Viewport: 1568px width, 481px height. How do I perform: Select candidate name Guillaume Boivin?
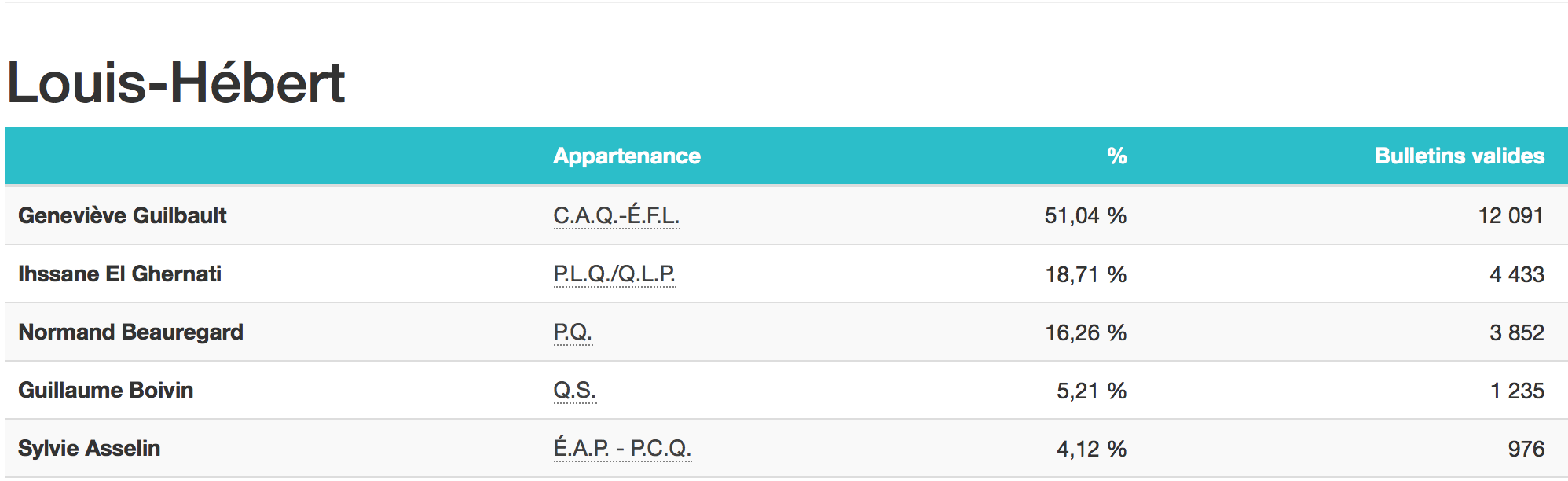click(106, 390)
